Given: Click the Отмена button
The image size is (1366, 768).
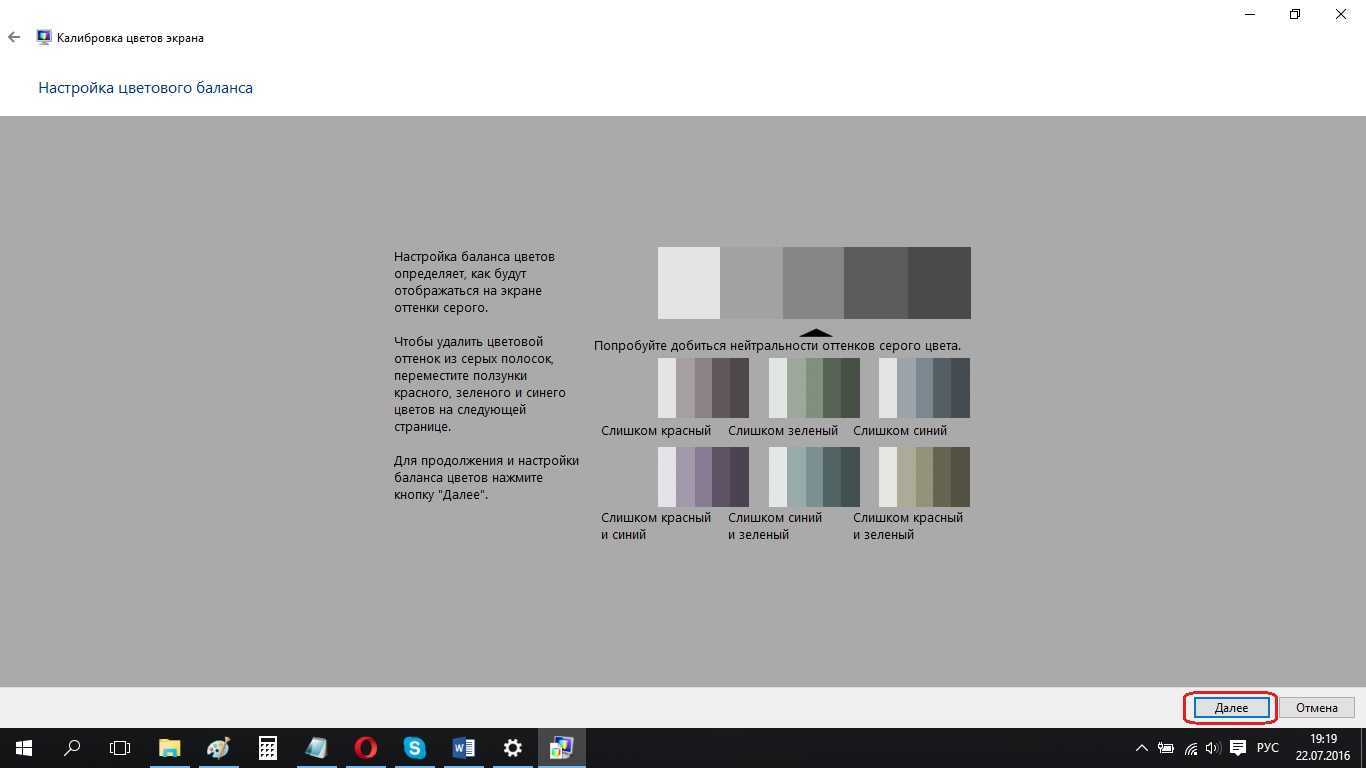Looking at the screenshot, I should point(1316,708).
